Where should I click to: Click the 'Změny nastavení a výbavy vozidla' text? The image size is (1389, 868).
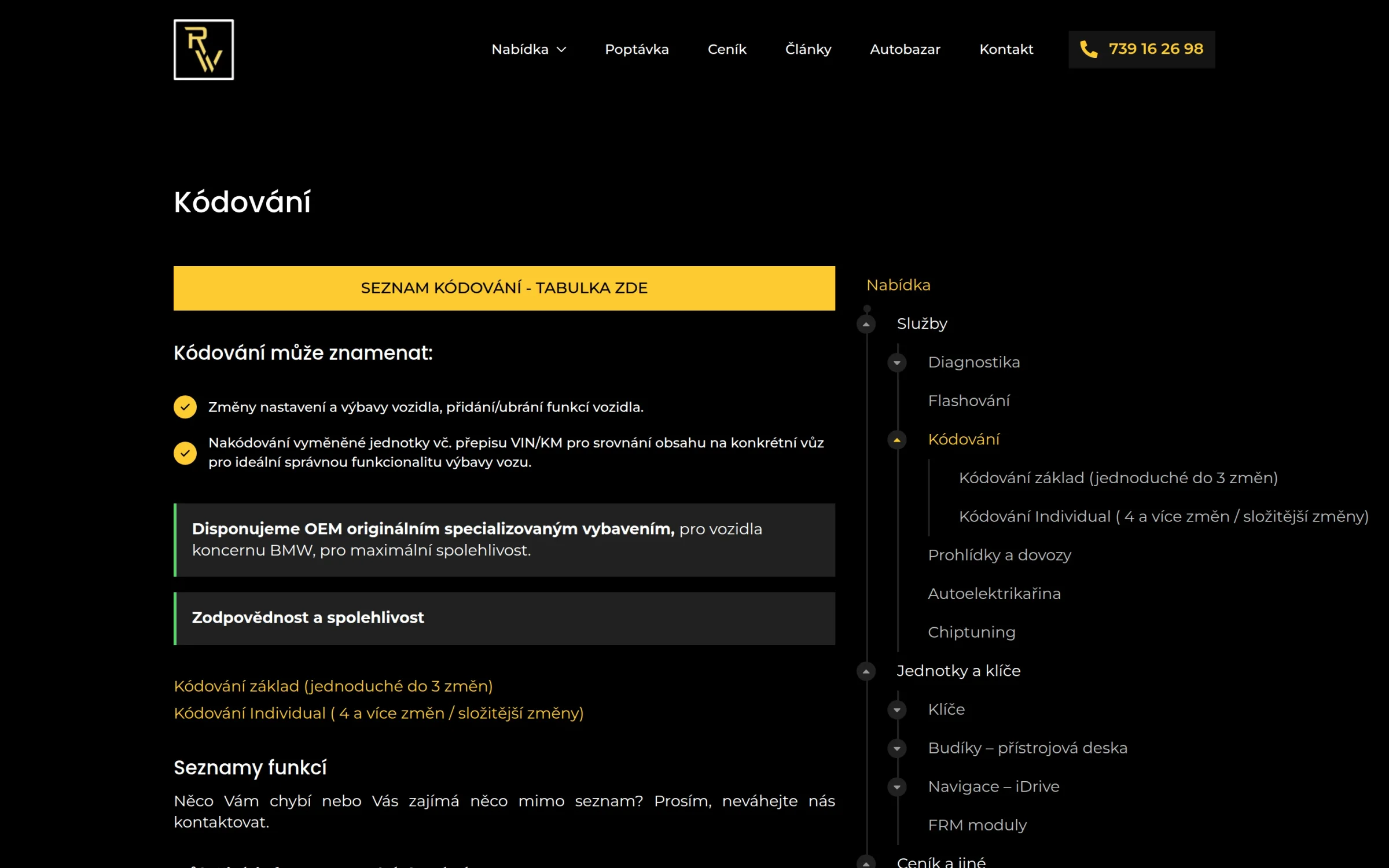[426, 407]
